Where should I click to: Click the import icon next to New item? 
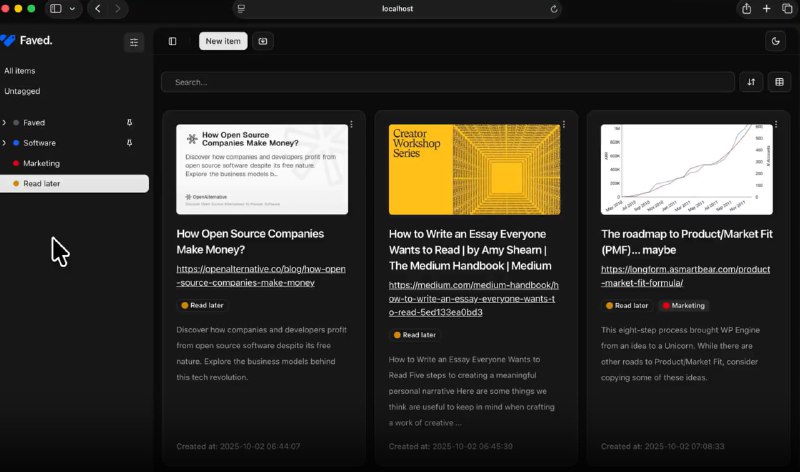(x=263, y=41)
